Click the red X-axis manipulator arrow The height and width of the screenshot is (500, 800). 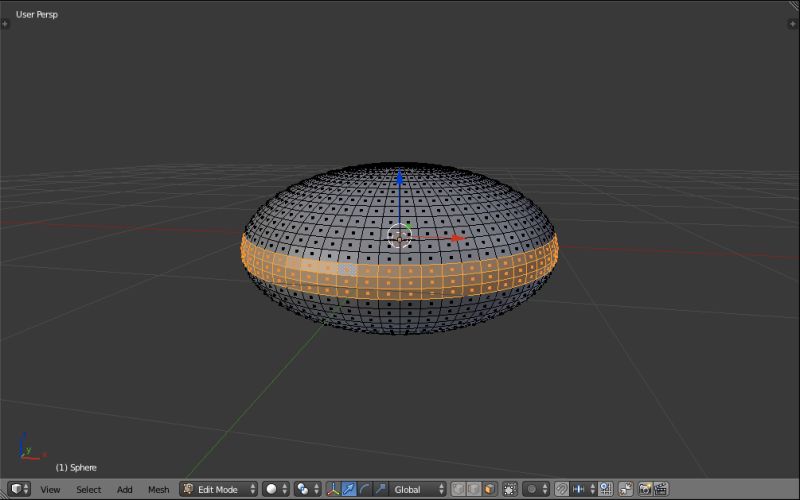[458, 238]
